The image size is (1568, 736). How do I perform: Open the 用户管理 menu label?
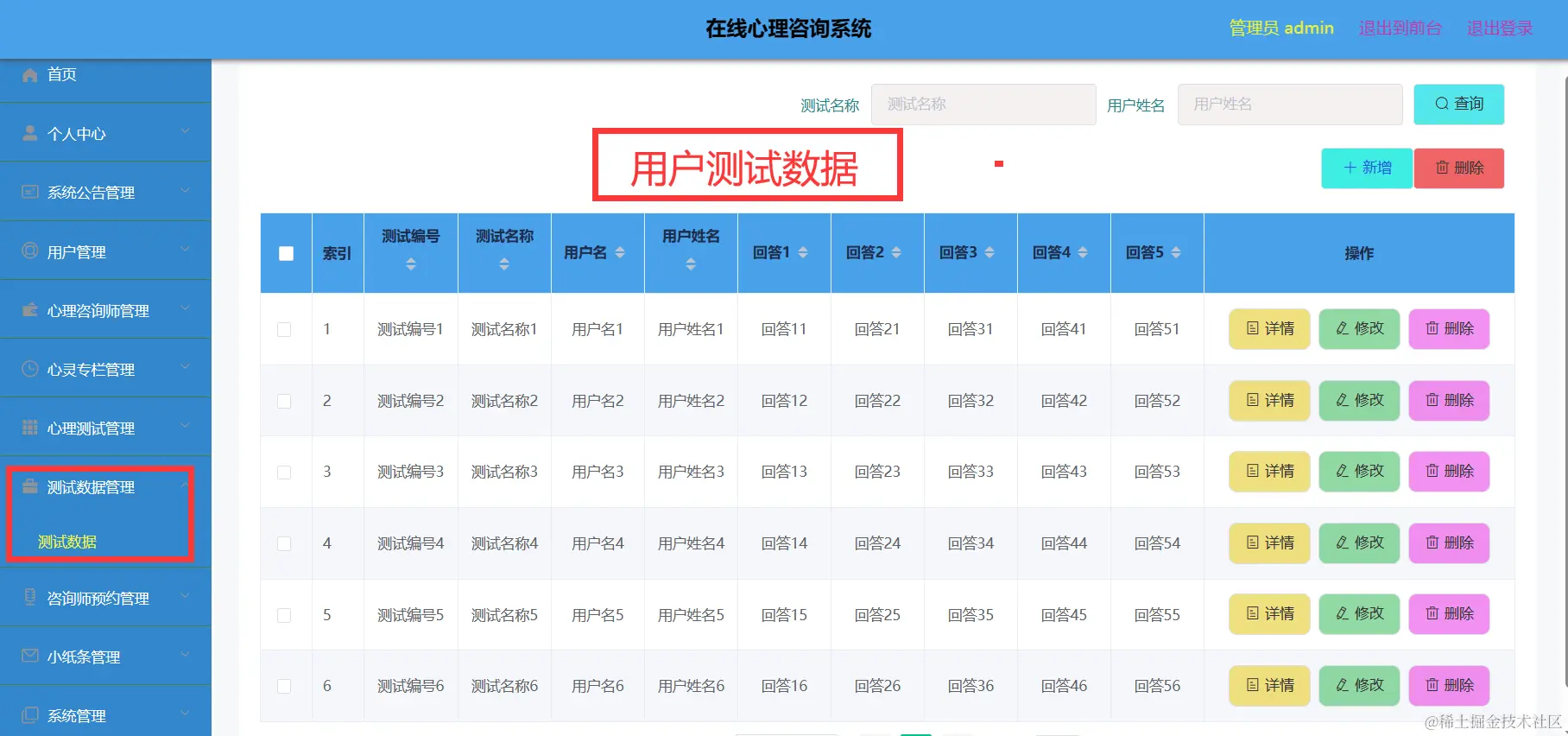pyautogui.click(x=76, y=252)
